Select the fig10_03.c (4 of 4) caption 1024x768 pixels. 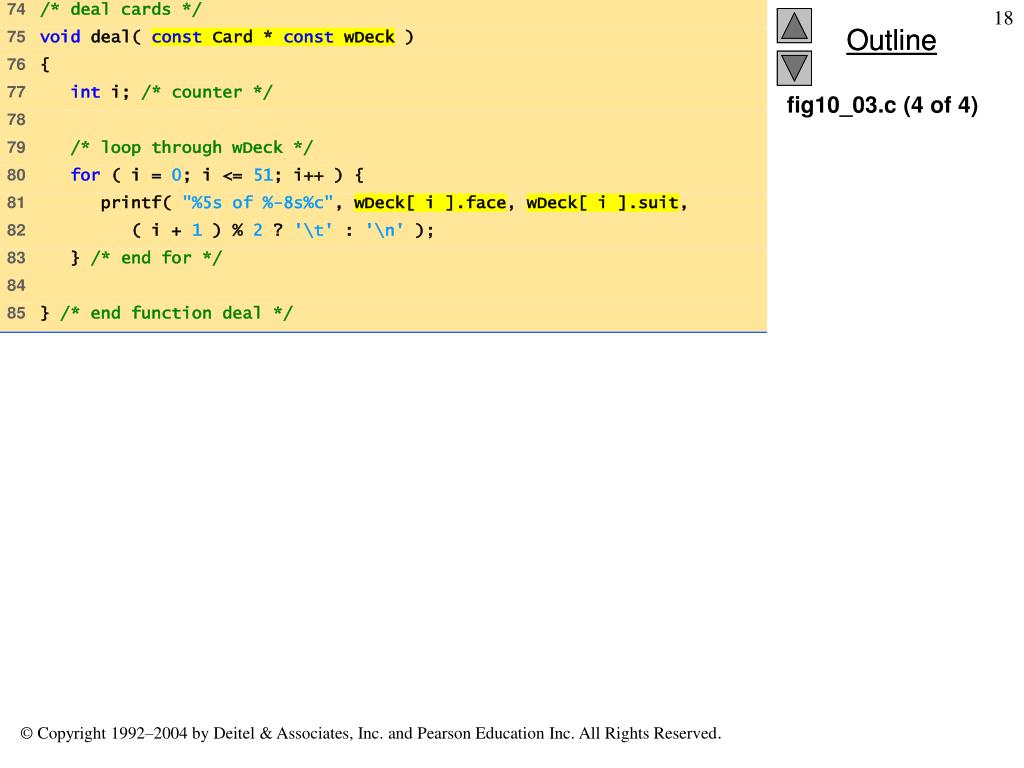pyautogui.click(x=882, y=105)
